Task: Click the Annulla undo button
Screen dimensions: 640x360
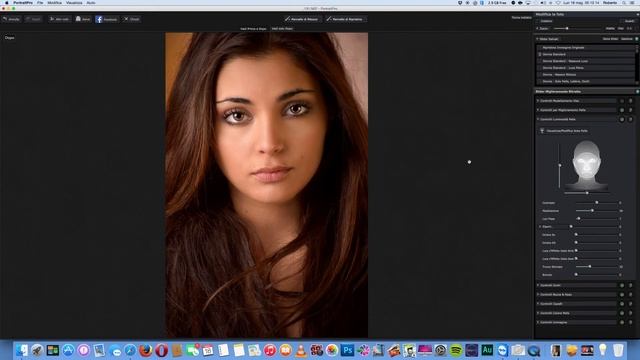Action: click(11, 19)
